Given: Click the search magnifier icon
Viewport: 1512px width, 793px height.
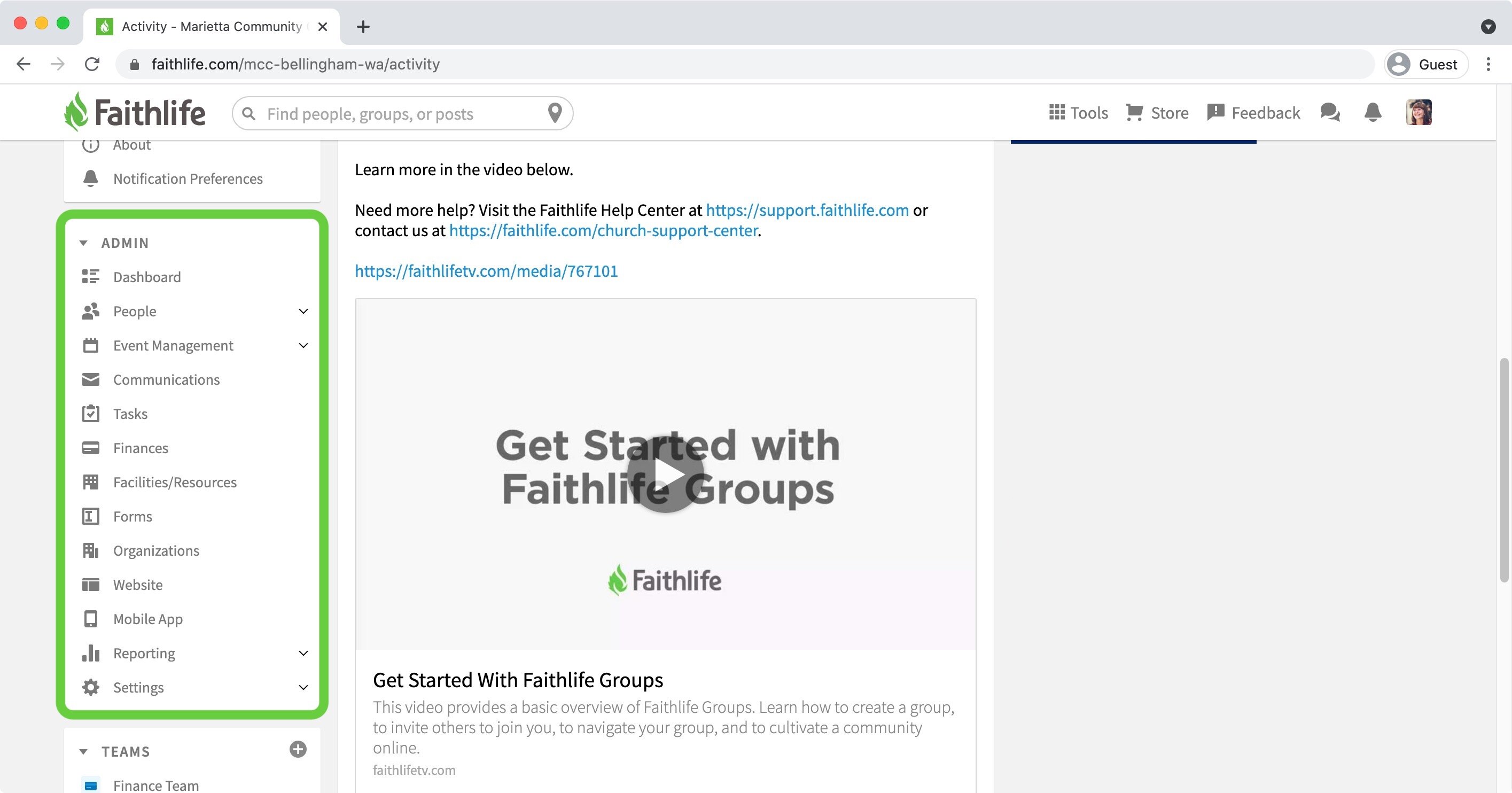Looking at the screenshot, I should tap(249, 113).
